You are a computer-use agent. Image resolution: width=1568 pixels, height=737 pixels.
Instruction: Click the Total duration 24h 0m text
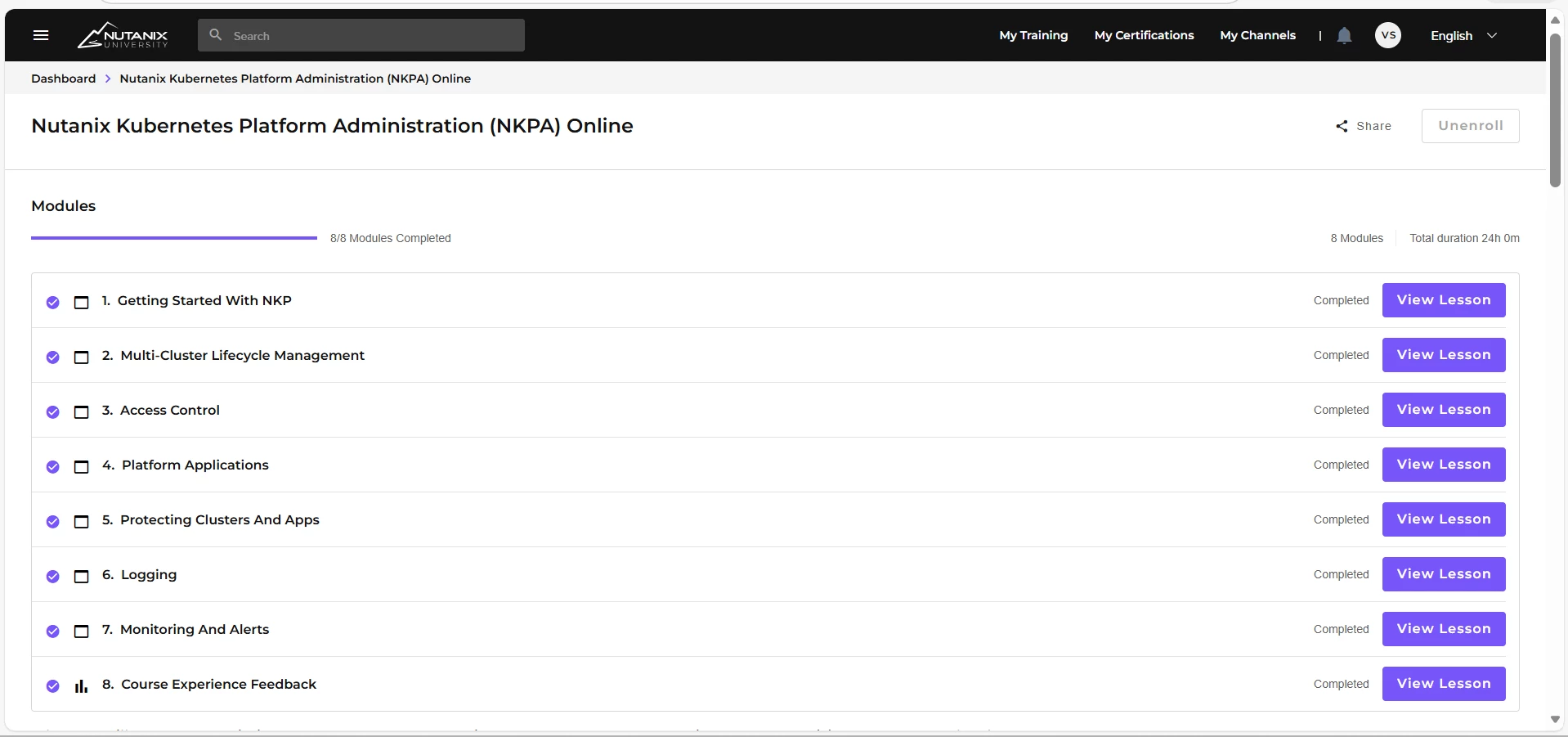pos(1464,238)
